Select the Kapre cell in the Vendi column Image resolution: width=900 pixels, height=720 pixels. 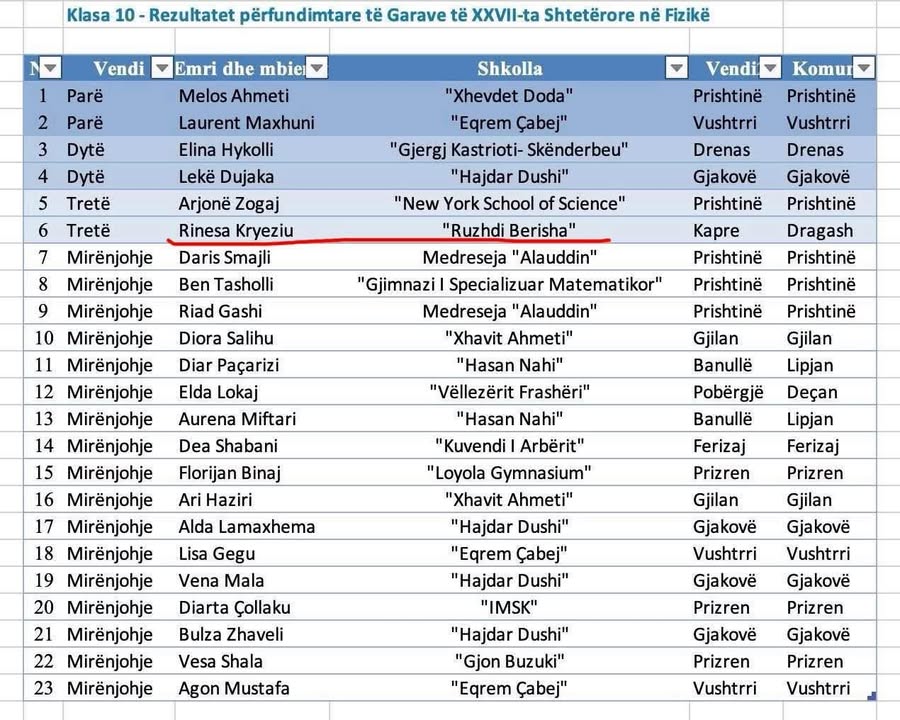click(x=716, y=231)
